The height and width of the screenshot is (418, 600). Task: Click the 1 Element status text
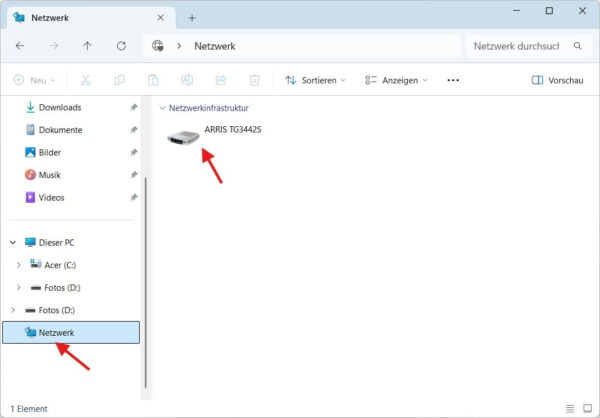[x=29, y=409]
